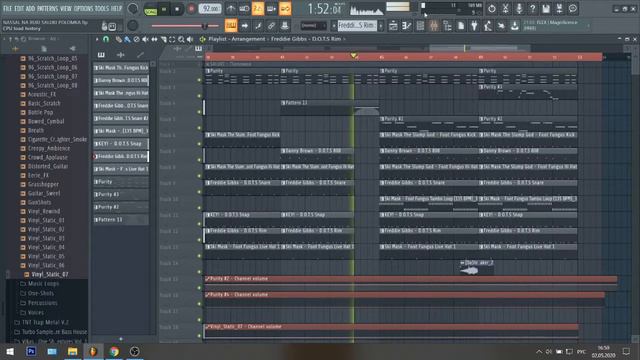Click the question mark help icon
The width and height of the screenshot is (640, 360).
(532, 9)
